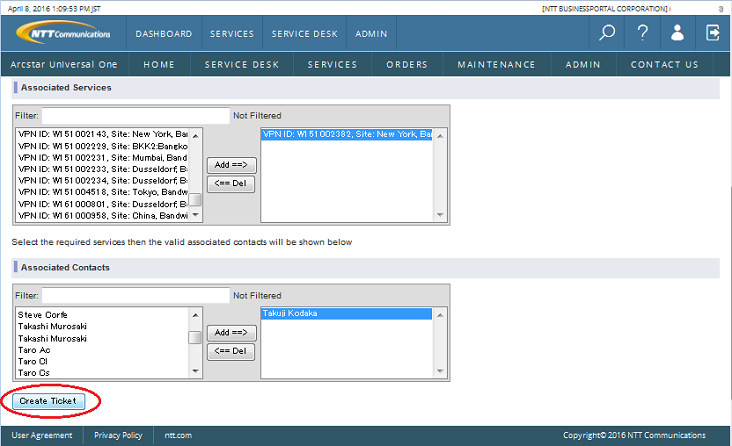732x446 pixels.
Task: Open the user profile icon
Action: click(x=678, y=33)
